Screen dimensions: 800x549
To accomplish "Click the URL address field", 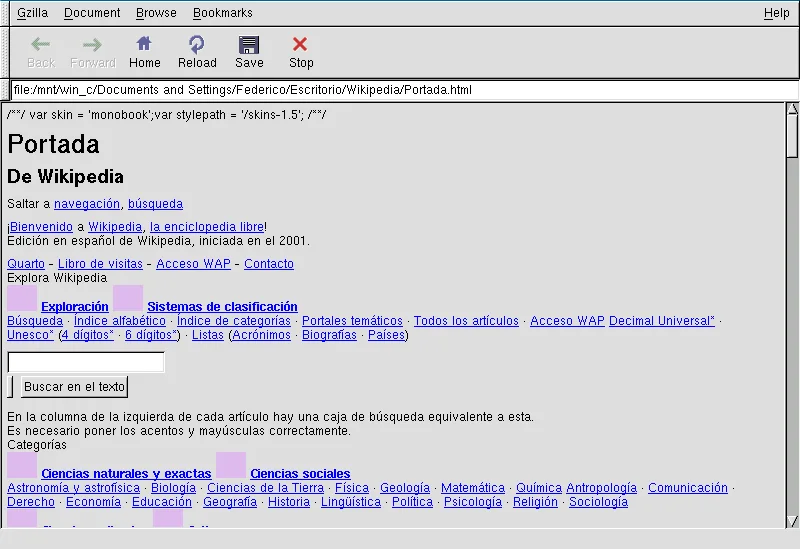I will (405, 90).
